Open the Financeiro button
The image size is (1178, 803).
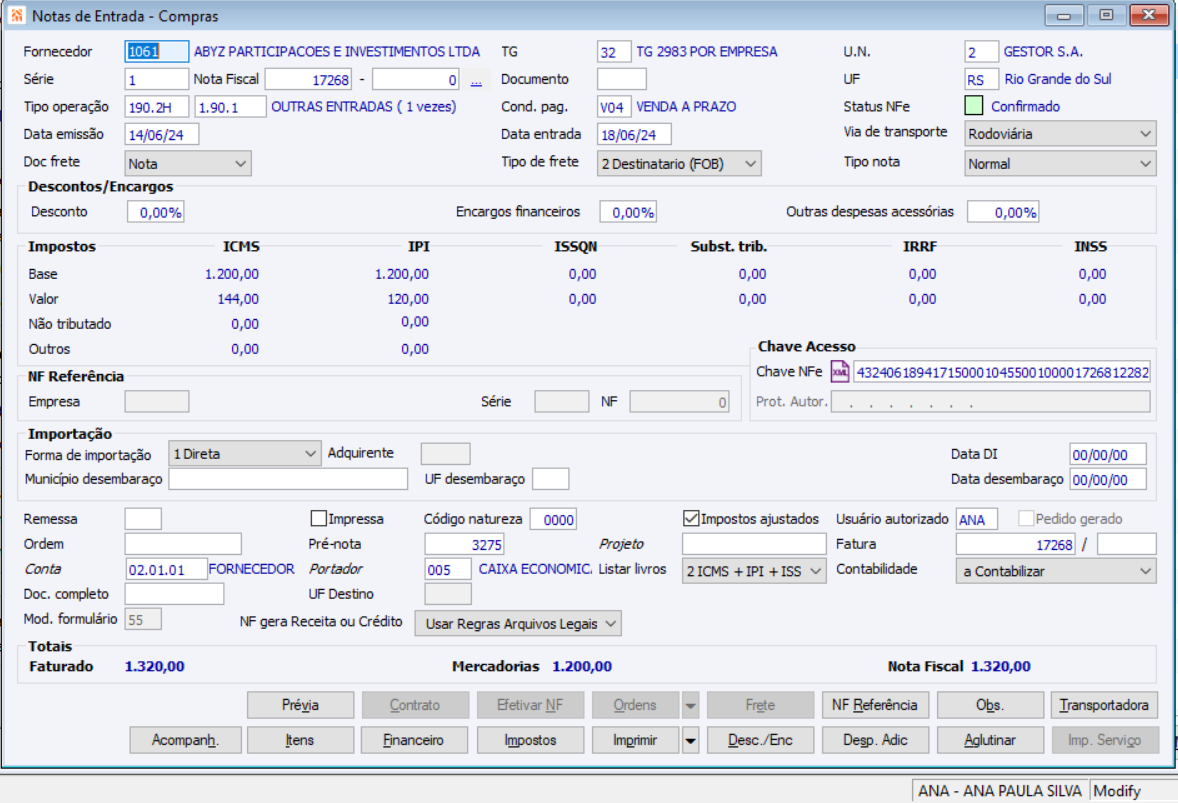click(415, 741)
